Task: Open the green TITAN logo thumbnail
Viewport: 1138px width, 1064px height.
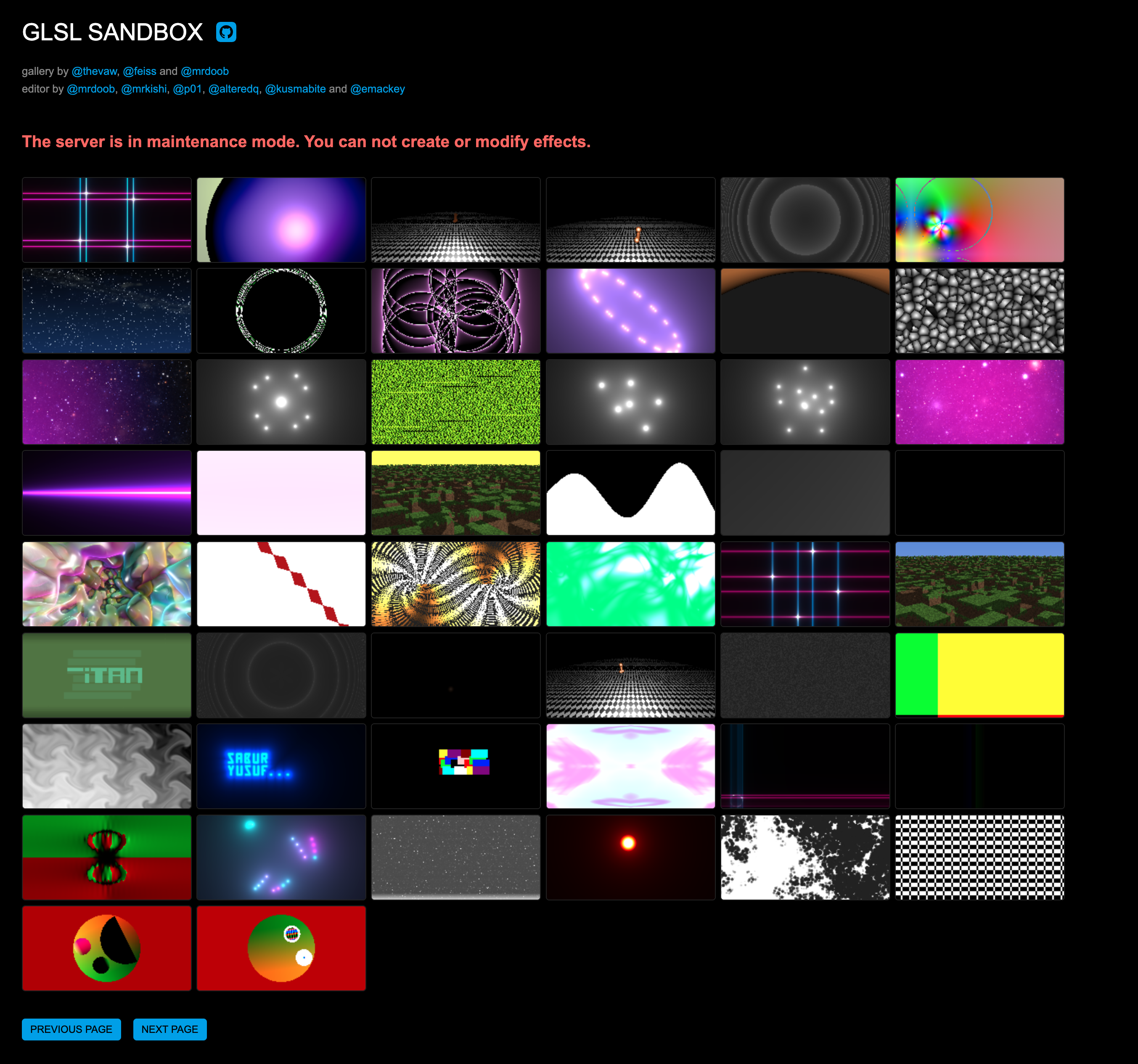Action: pos(106,675)
